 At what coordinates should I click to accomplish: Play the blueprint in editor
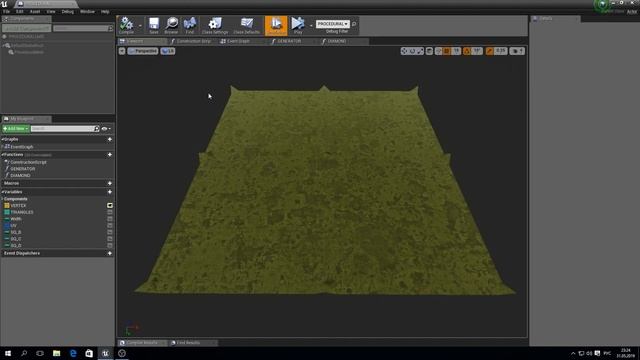click(x=298, y=25)
